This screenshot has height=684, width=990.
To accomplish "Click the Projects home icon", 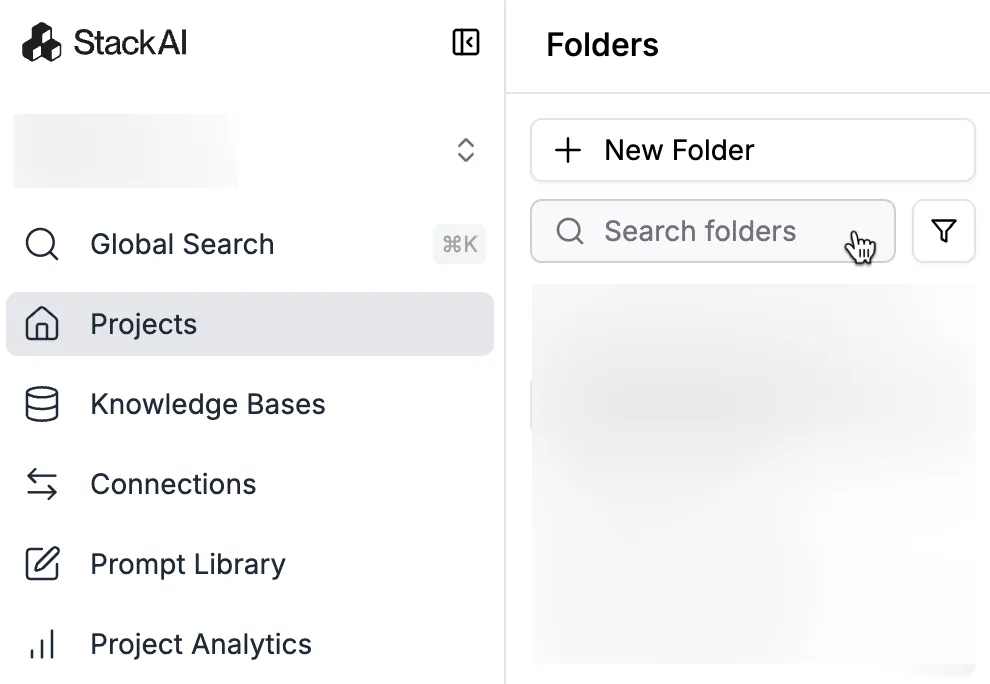I will [42, 324].
